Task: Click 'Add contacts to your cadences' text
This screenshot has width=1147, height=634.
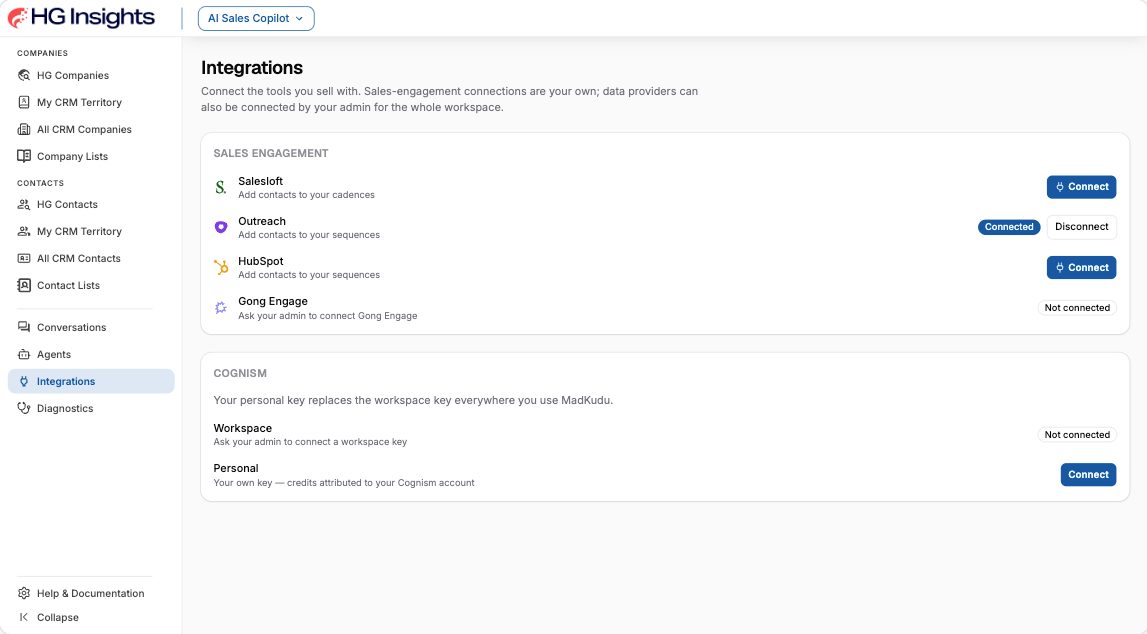Action: pos(307,195)
